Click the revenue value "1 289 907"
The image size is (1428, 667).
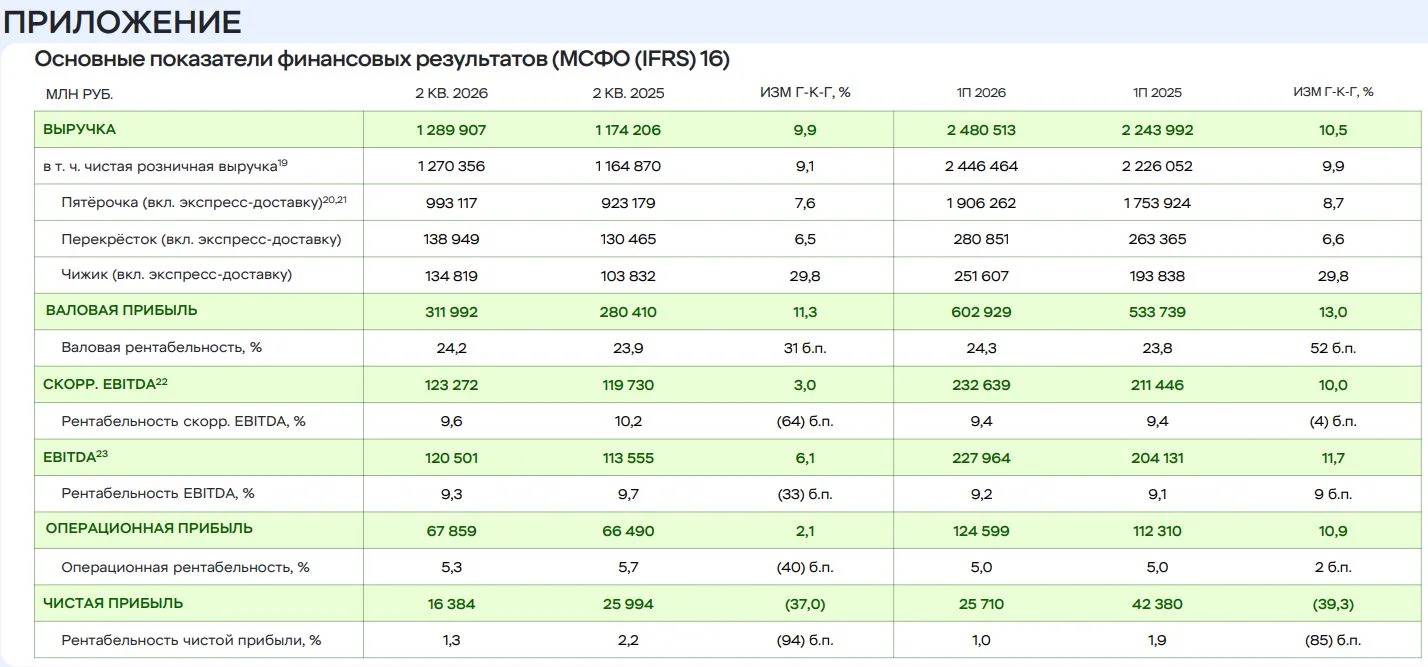(x=452, y=130)
